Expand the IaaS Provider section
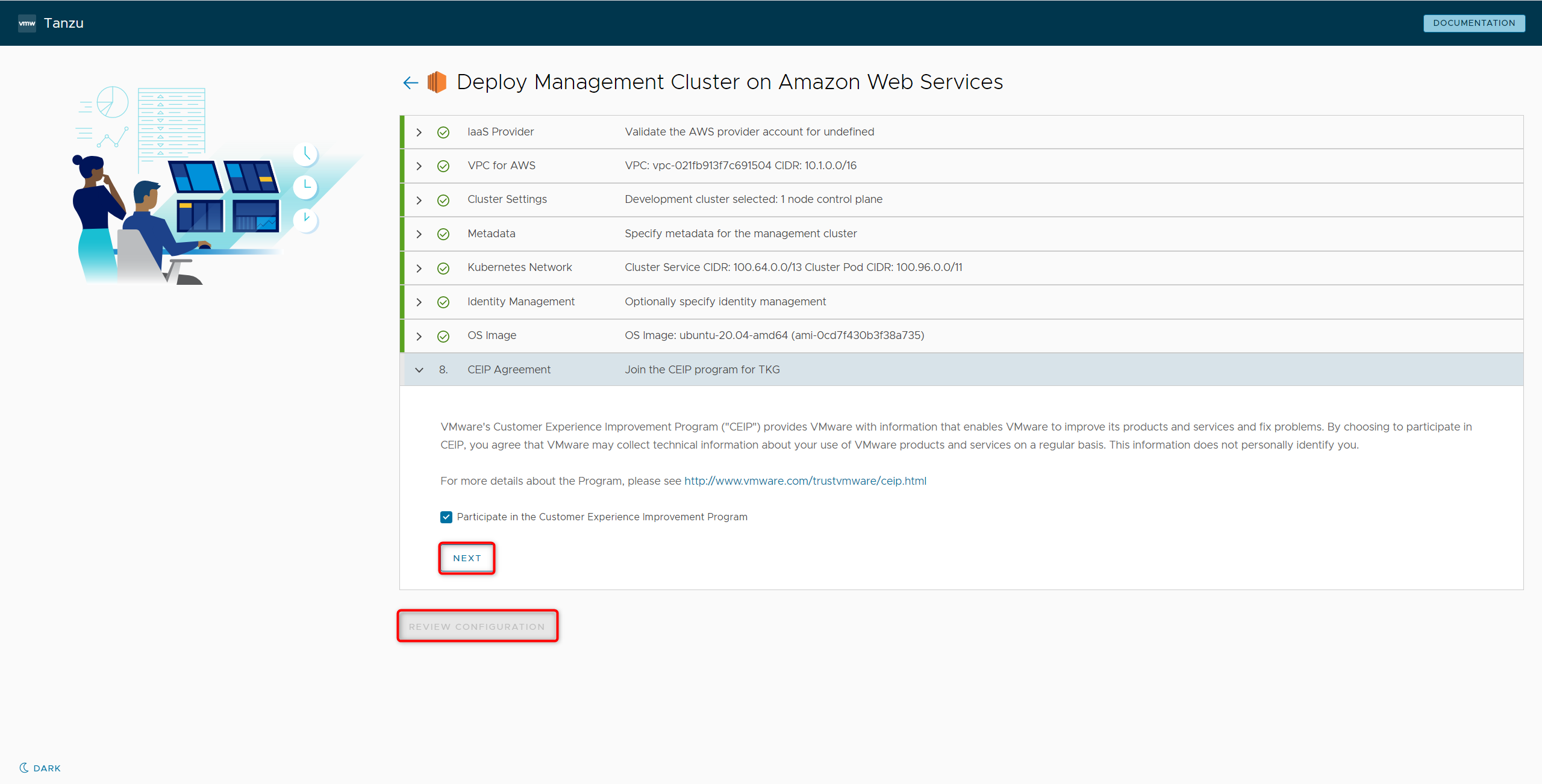Screen dimensions: 1542x784 click(x=419, y=132)
